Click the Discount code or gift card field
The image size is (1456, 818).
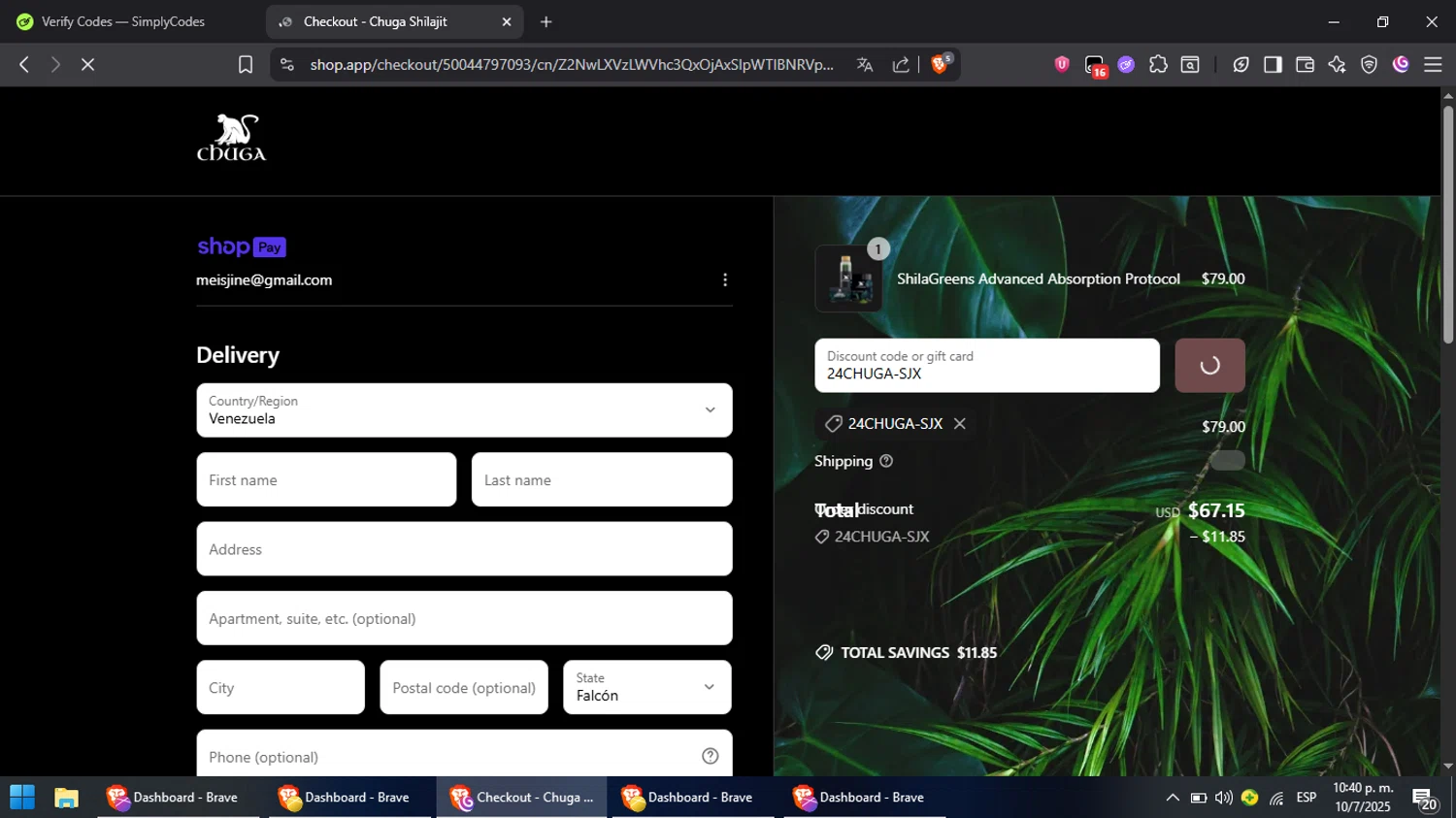pos(987,366)
